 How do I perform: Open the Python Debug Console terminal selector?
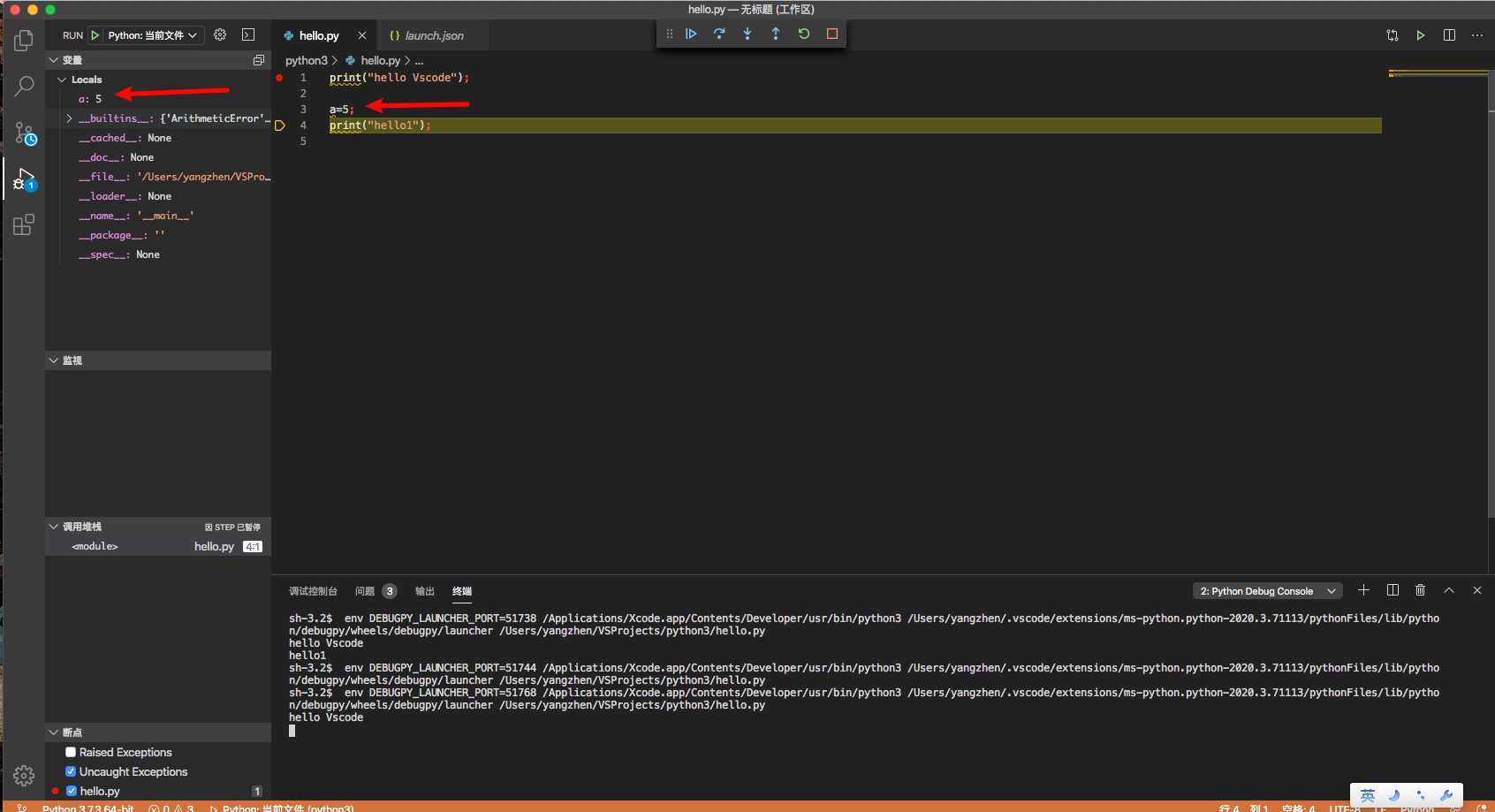(1267, 591)
